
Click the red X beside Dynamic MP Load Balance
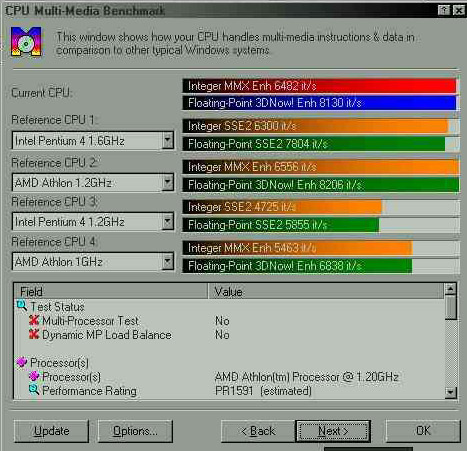(34, 334)
